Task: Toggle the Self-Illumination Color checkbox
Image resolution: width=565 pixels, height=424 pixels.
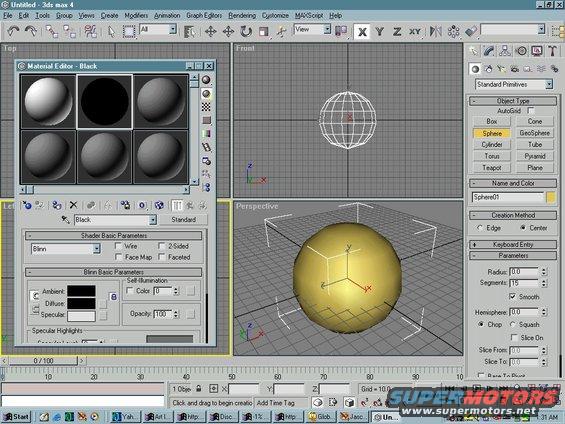Action: pyautogui.click(x=130, y=290)
